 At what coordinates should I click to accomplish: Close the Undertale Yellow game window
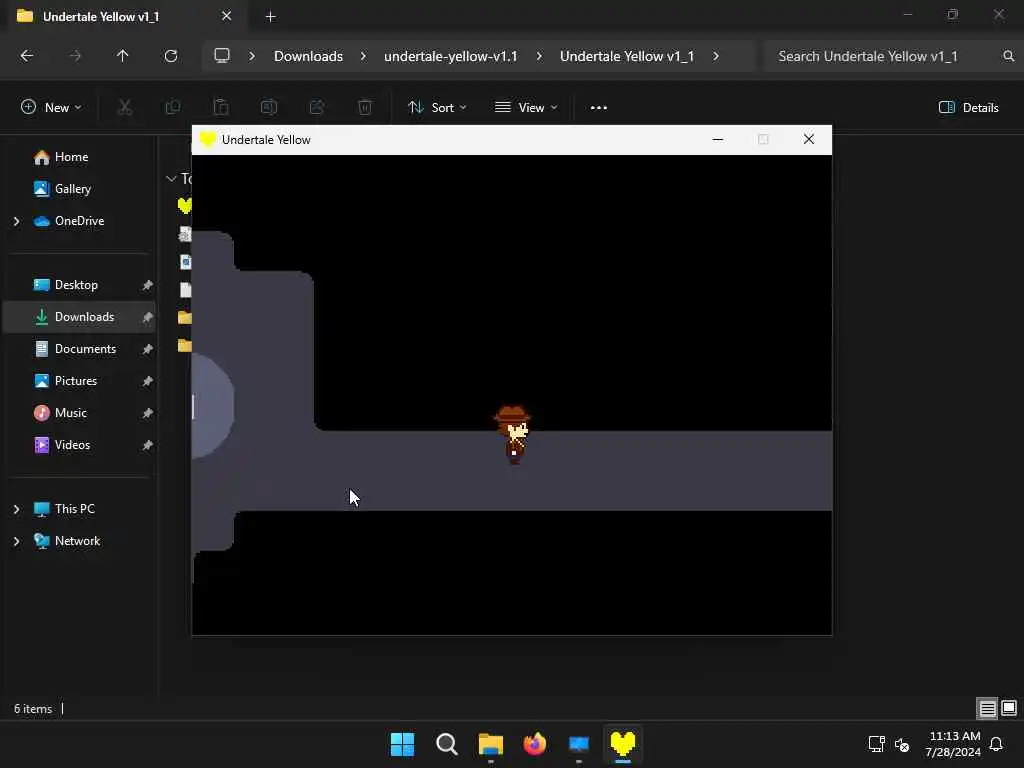point(809,140)
